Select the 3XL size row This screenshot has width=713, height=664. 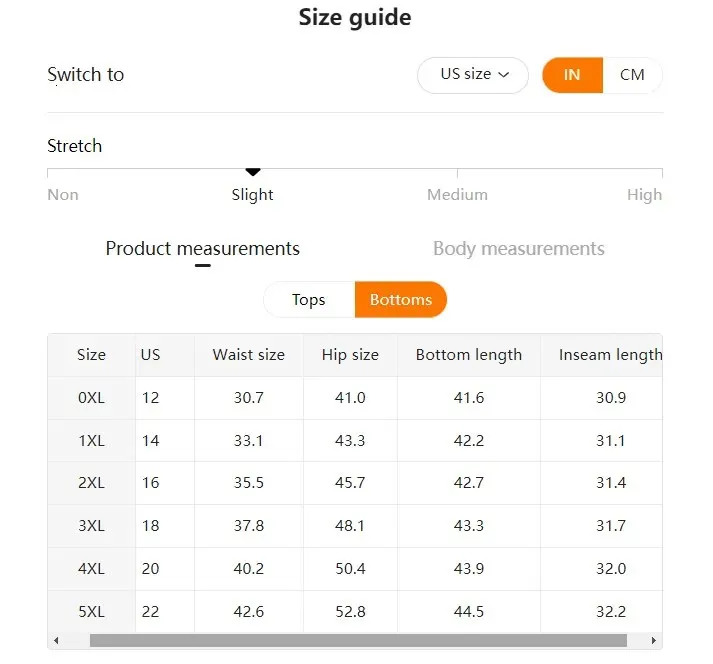355,526
